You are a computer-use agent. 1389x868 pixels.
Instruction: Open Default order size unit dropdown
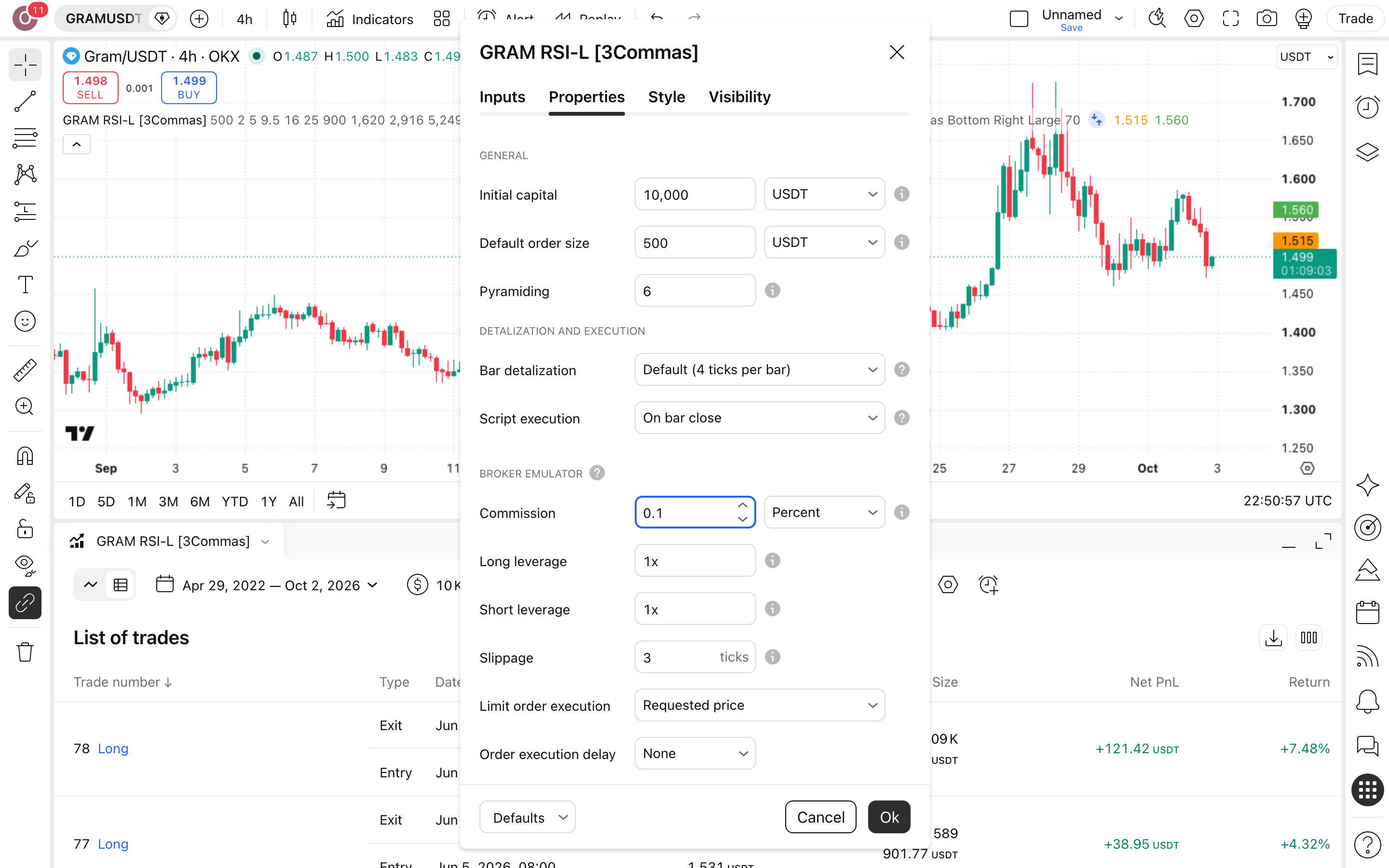pos(824,242)
